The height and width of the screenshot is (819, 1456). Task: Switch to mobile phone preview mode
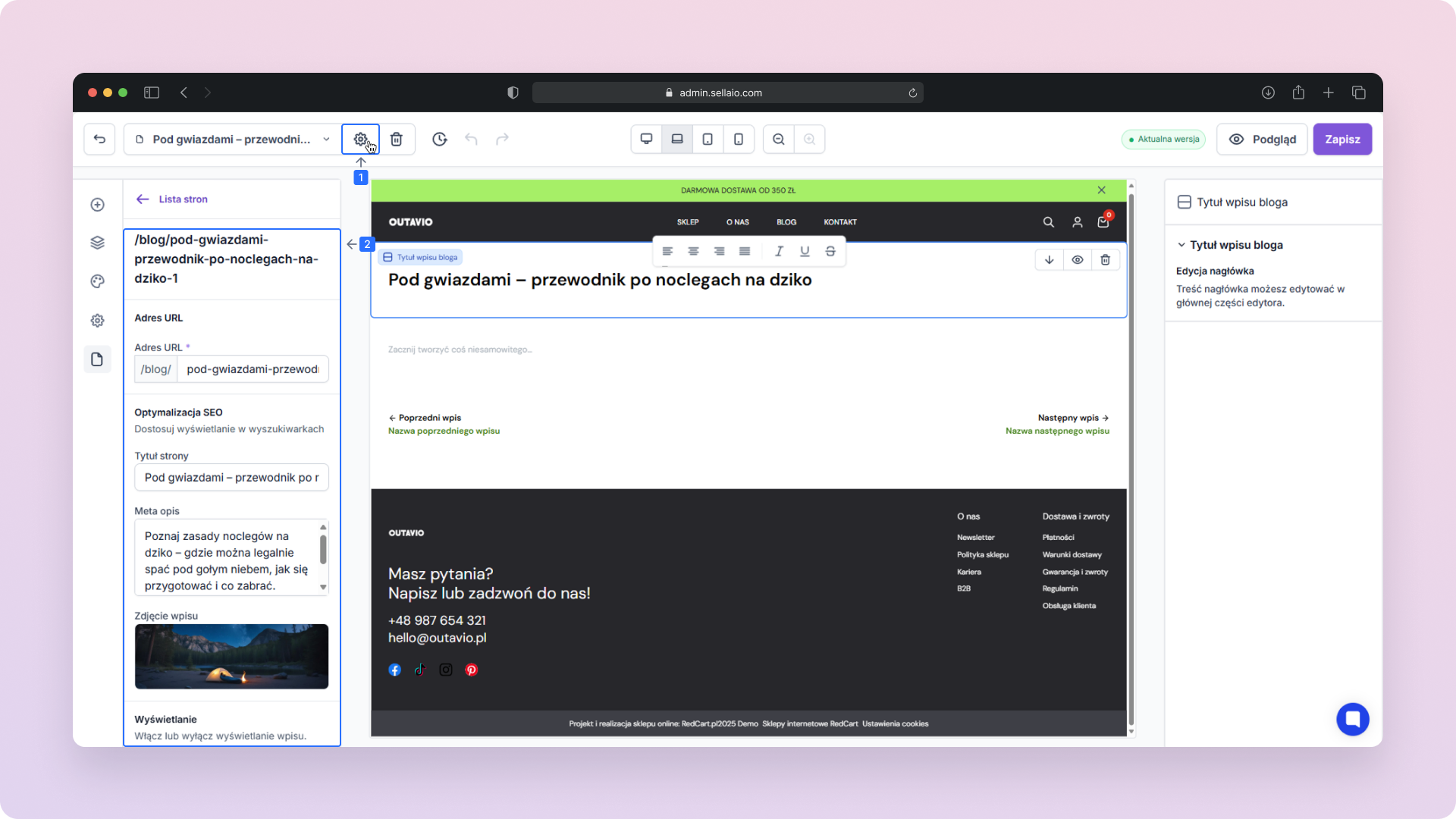[x=738, y=140]
